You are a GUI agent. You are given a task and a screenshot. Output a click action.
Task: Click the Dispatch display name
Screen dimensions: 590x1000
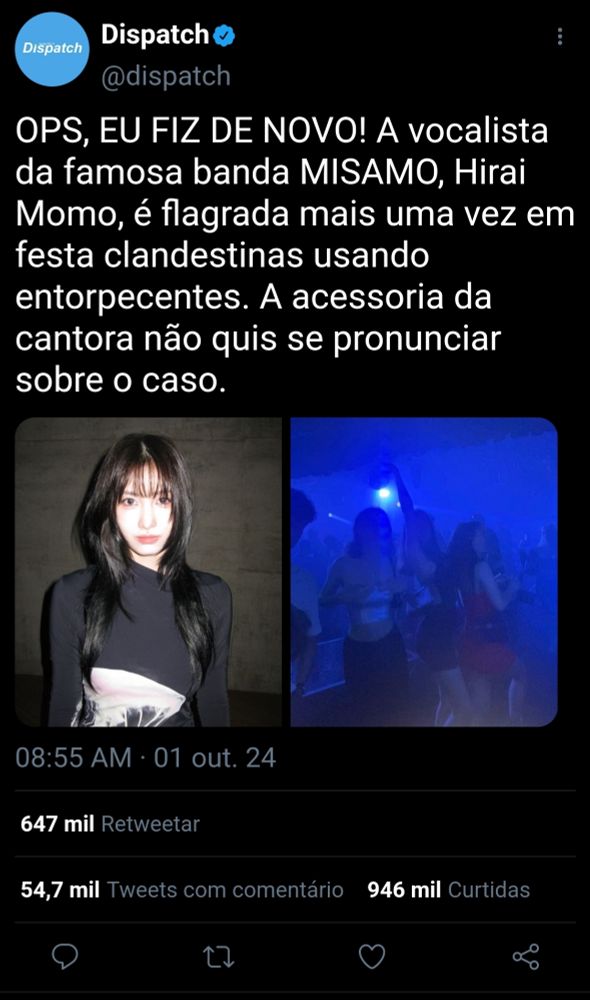[155, 34]
